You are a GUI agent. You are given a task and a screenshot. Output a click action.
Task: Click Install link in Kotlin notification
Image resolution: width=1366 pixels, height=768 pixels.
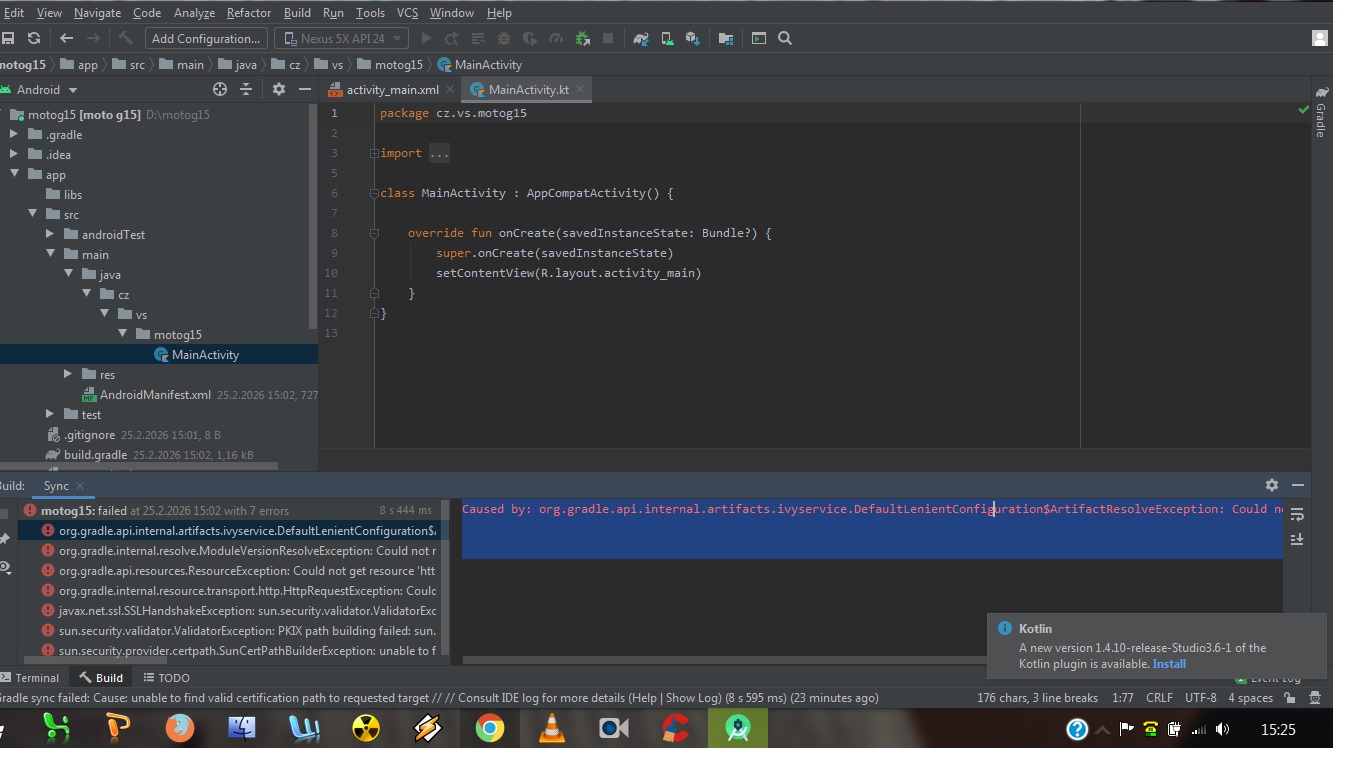tap(1169, 664)
